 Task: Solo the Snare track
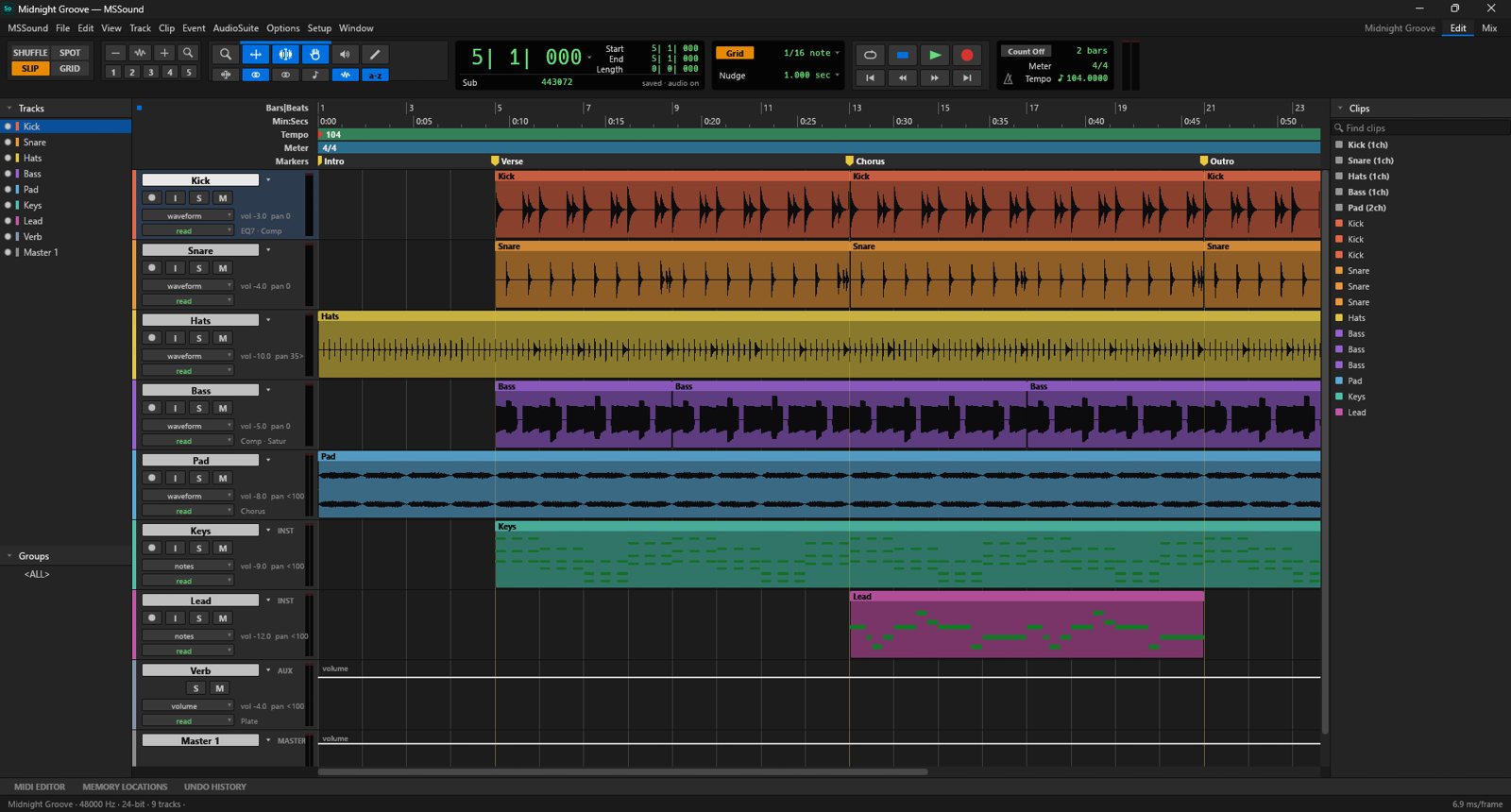pyautogui.click(x=198, y=267)
